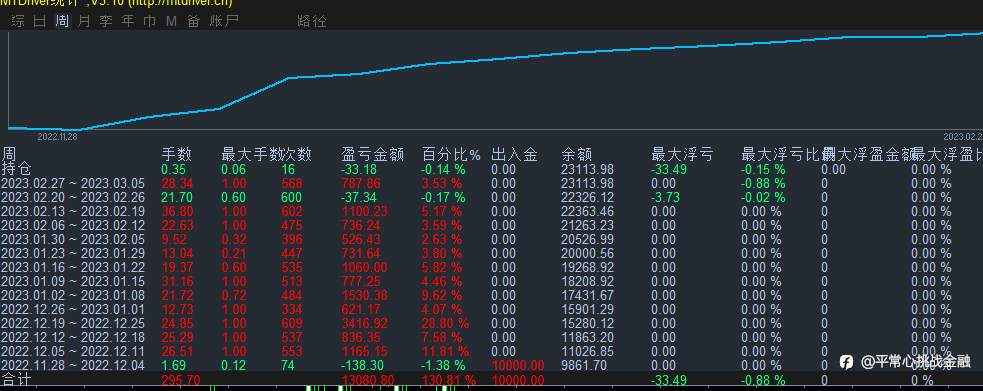Click the 次数 column header

point(297,154)
